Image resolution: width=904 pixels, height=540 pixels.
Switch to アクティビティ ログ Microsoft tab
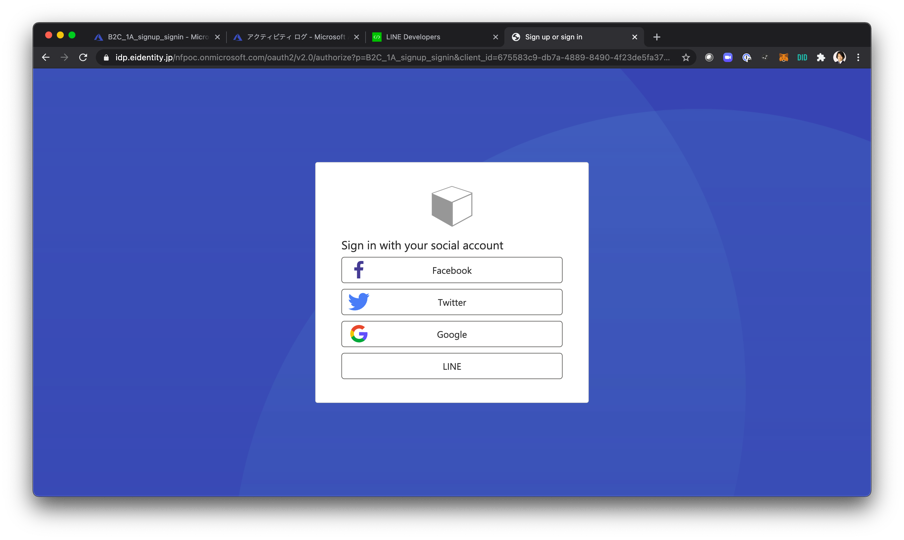point(296,37)
